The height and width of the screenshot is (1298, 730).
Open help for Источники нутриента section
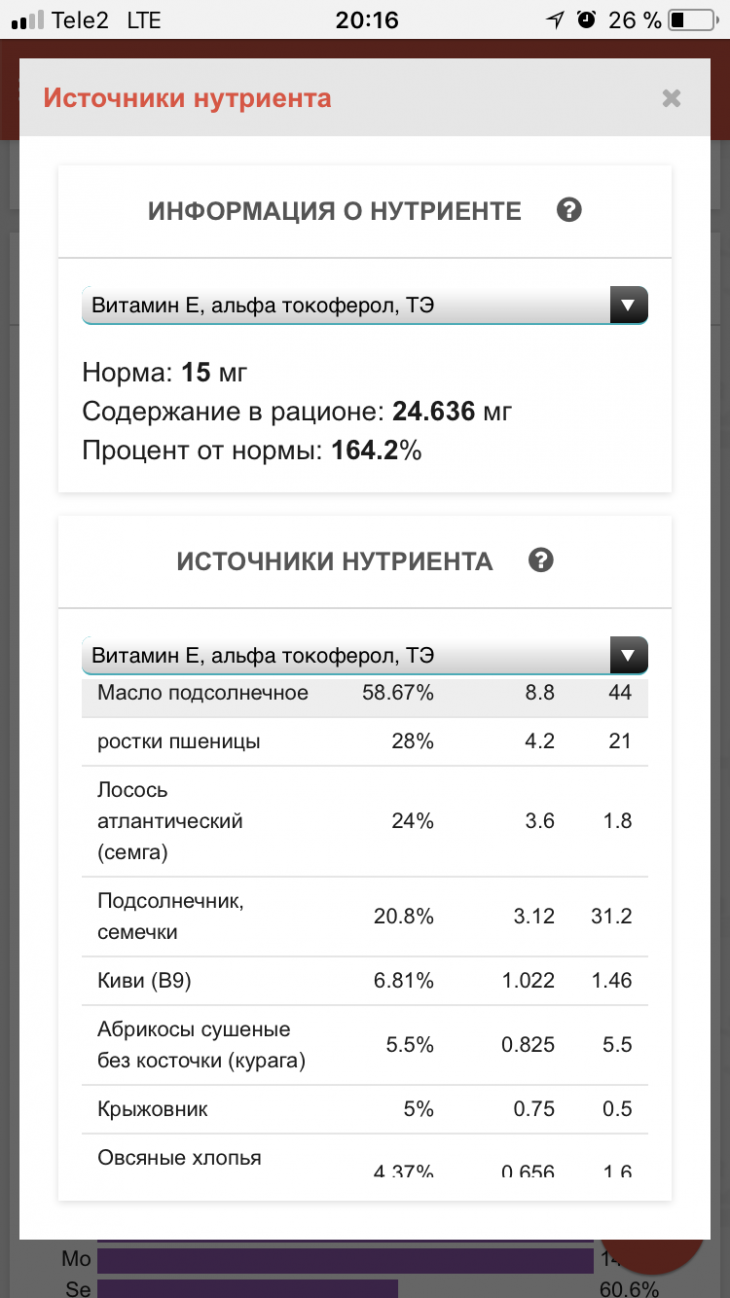[541, 560]
